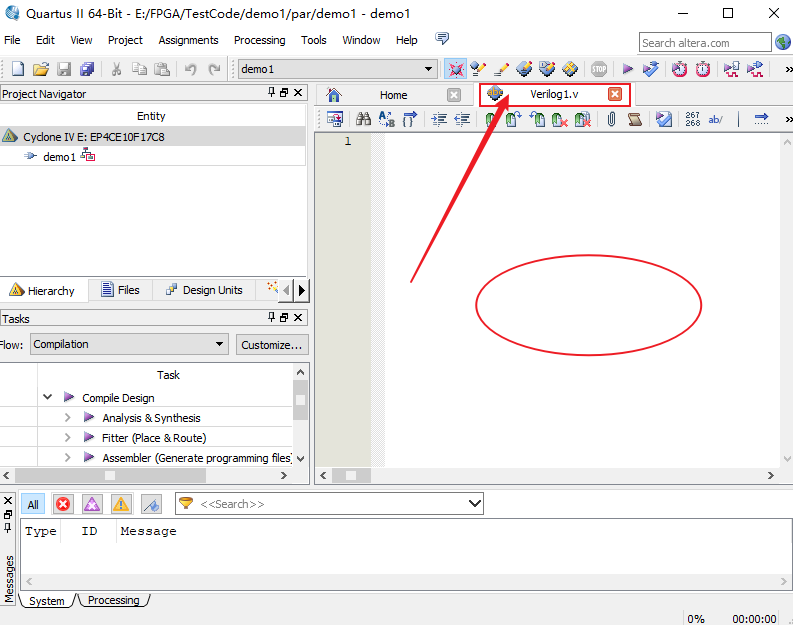Float the Tasks panel

click(284, 317)
